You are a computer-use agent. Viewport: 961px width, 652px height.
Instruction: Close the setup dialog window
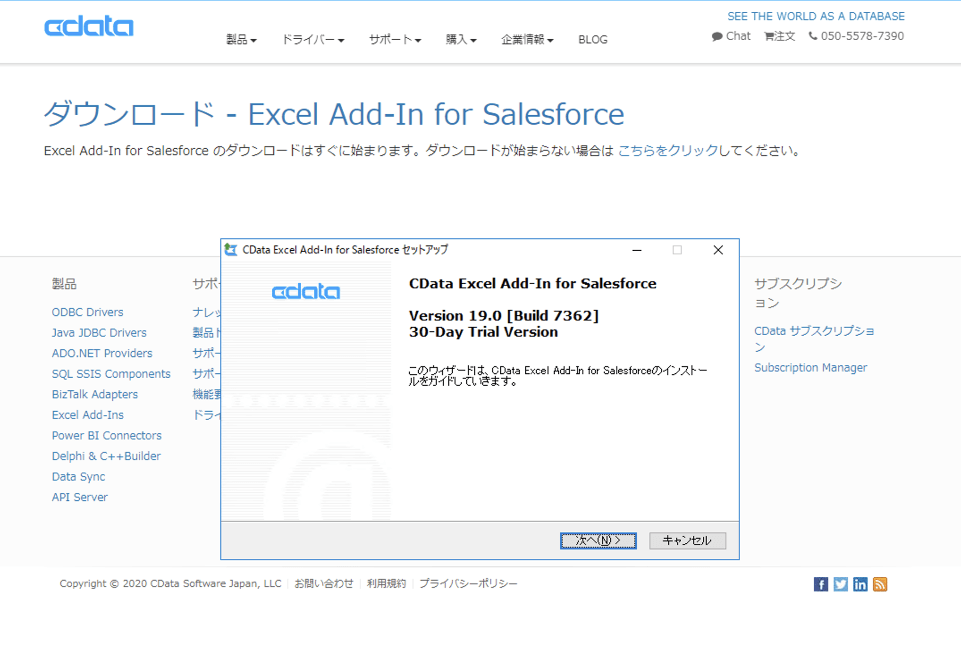click(x=718, y=250)
